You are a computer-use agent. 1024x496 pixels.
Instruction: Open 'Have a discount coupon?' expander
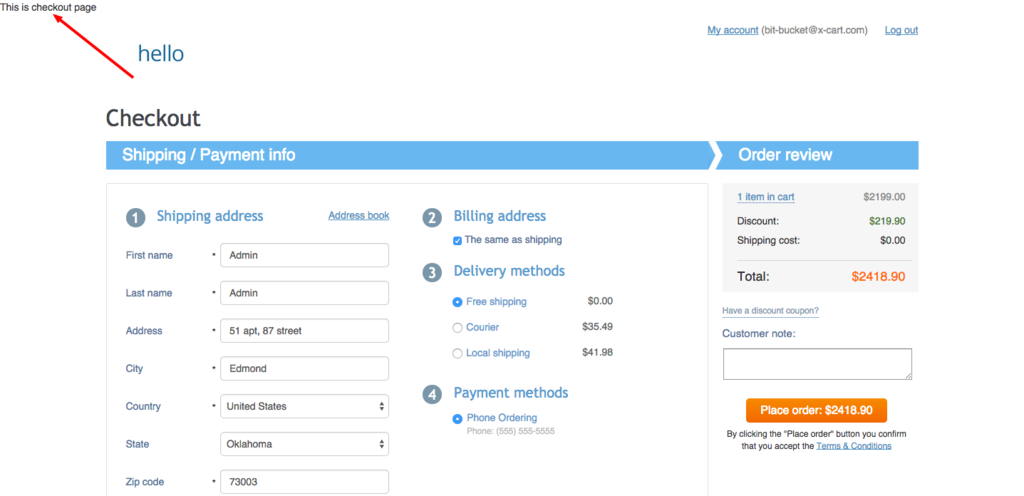pos(770,311)
